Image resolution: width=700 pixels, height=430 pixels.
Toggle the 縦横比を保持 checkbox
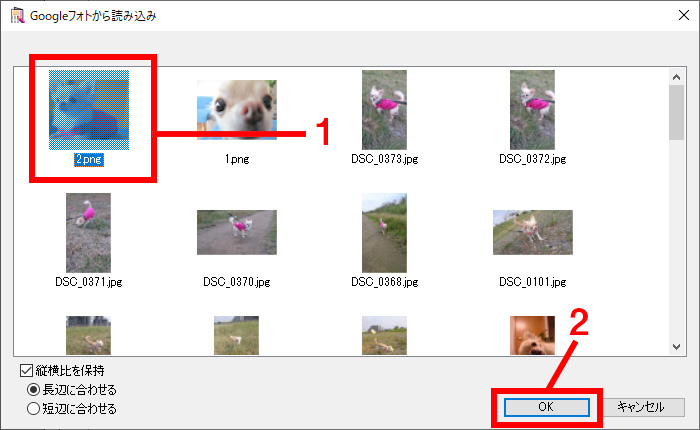[x=26, y=370]
